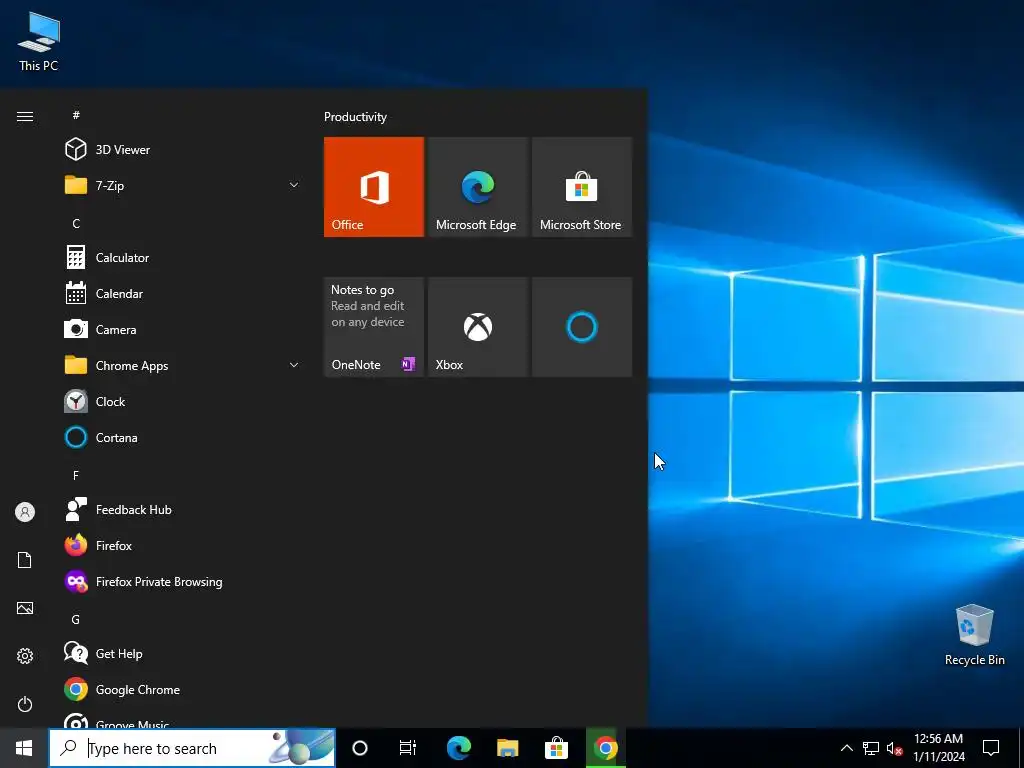Launch Cortana from the app list

coord(183,437)
